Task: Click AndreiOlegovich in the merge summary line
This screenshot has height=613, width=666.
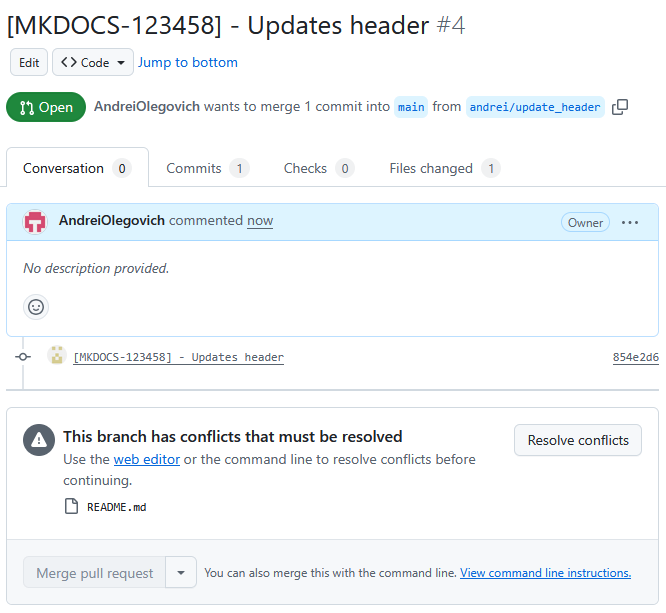Action: tap(147, 106)
